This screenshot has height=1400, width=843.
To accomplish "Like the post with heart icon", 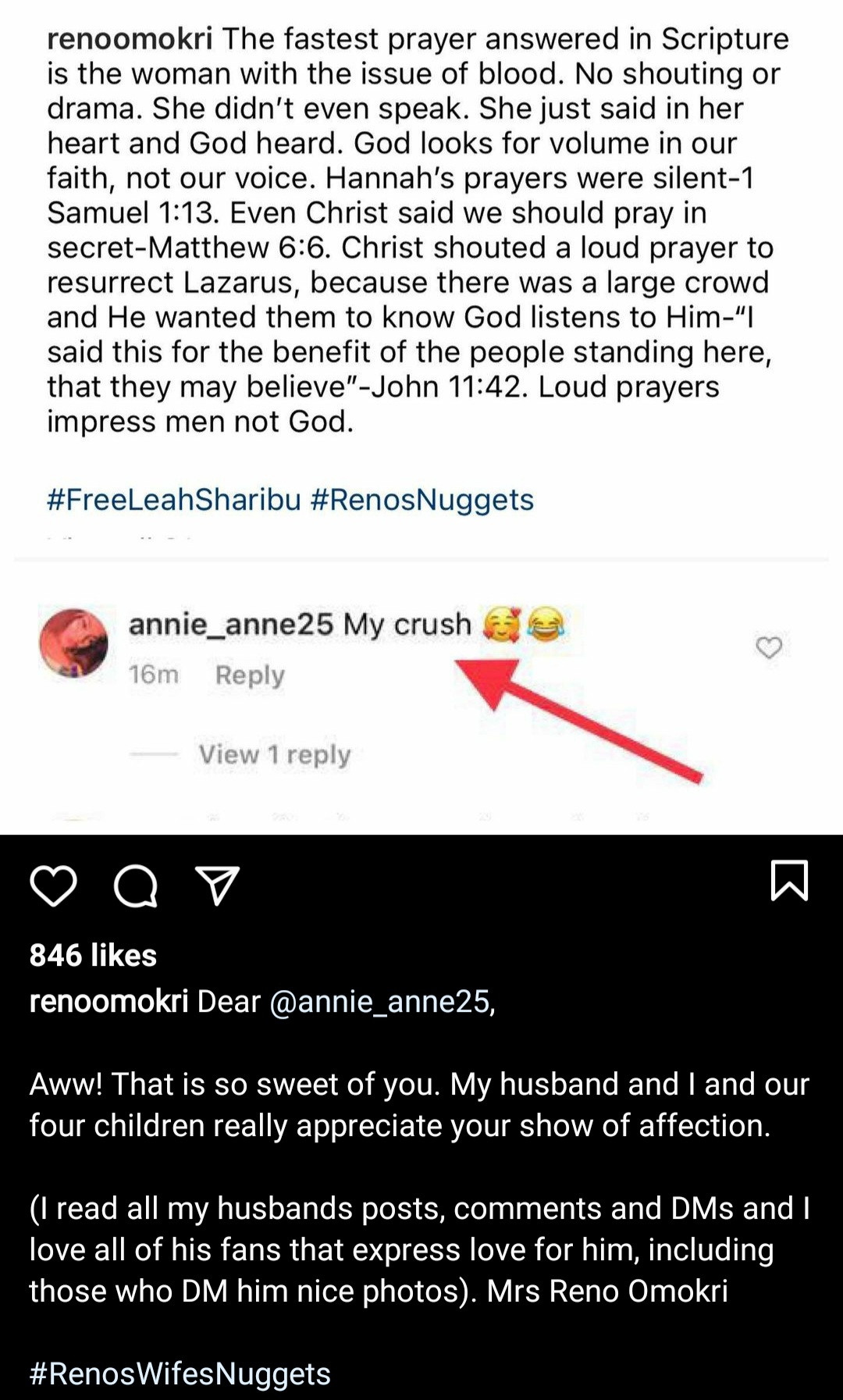I will pyautogui.click(x=53, y=885).
